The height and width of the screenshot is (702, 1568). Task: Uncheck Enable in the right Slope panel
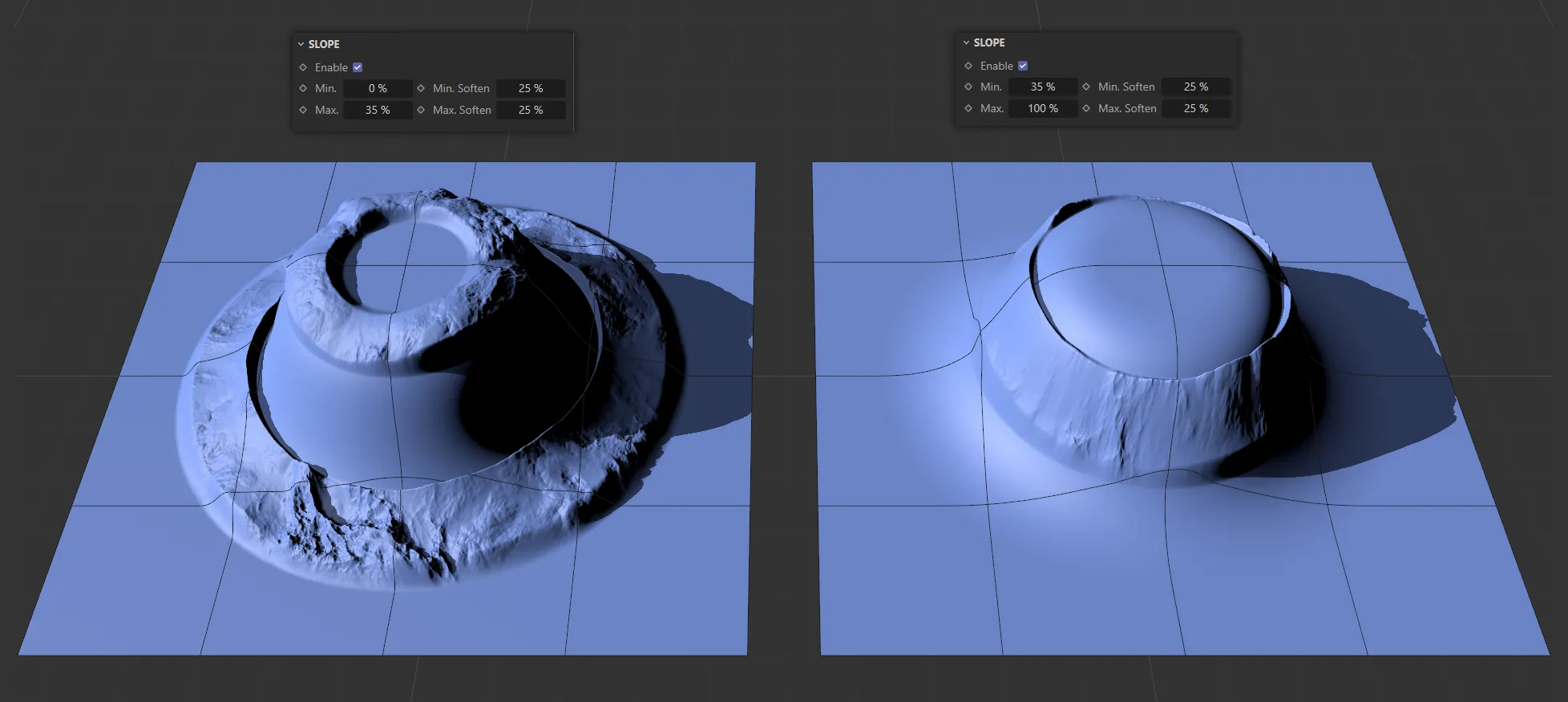tap(1023, 66)
